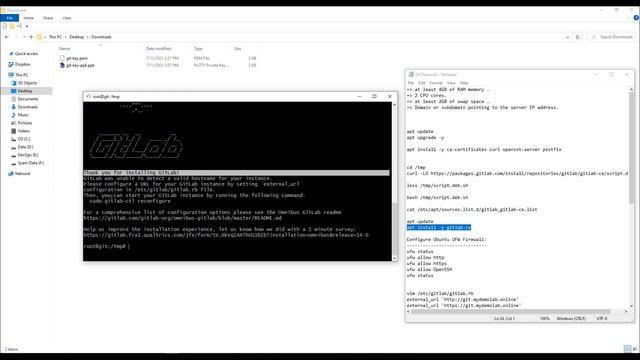Select Quick access in the navigation pane
The height and width of the screenshot is (360, 640).
[x=26, y=54]
